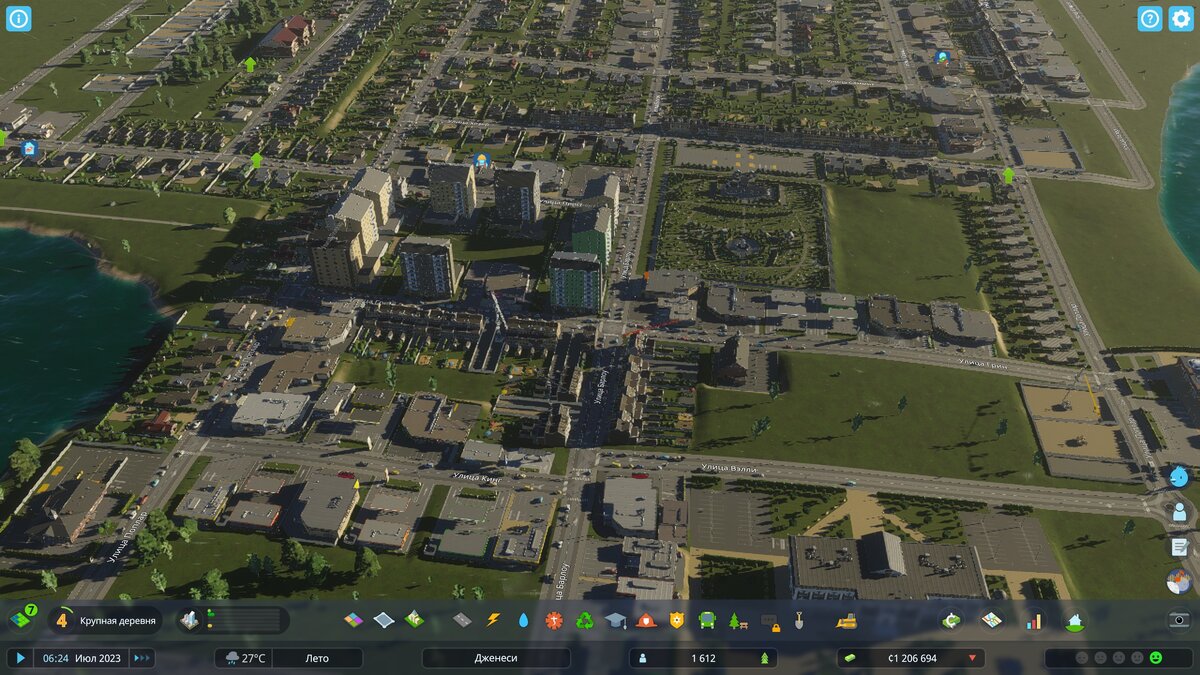This screenshot has width=1200, height=675.
Task: Click the 06:24 Июл 2023 date display
Action: [x=80, y=658]
